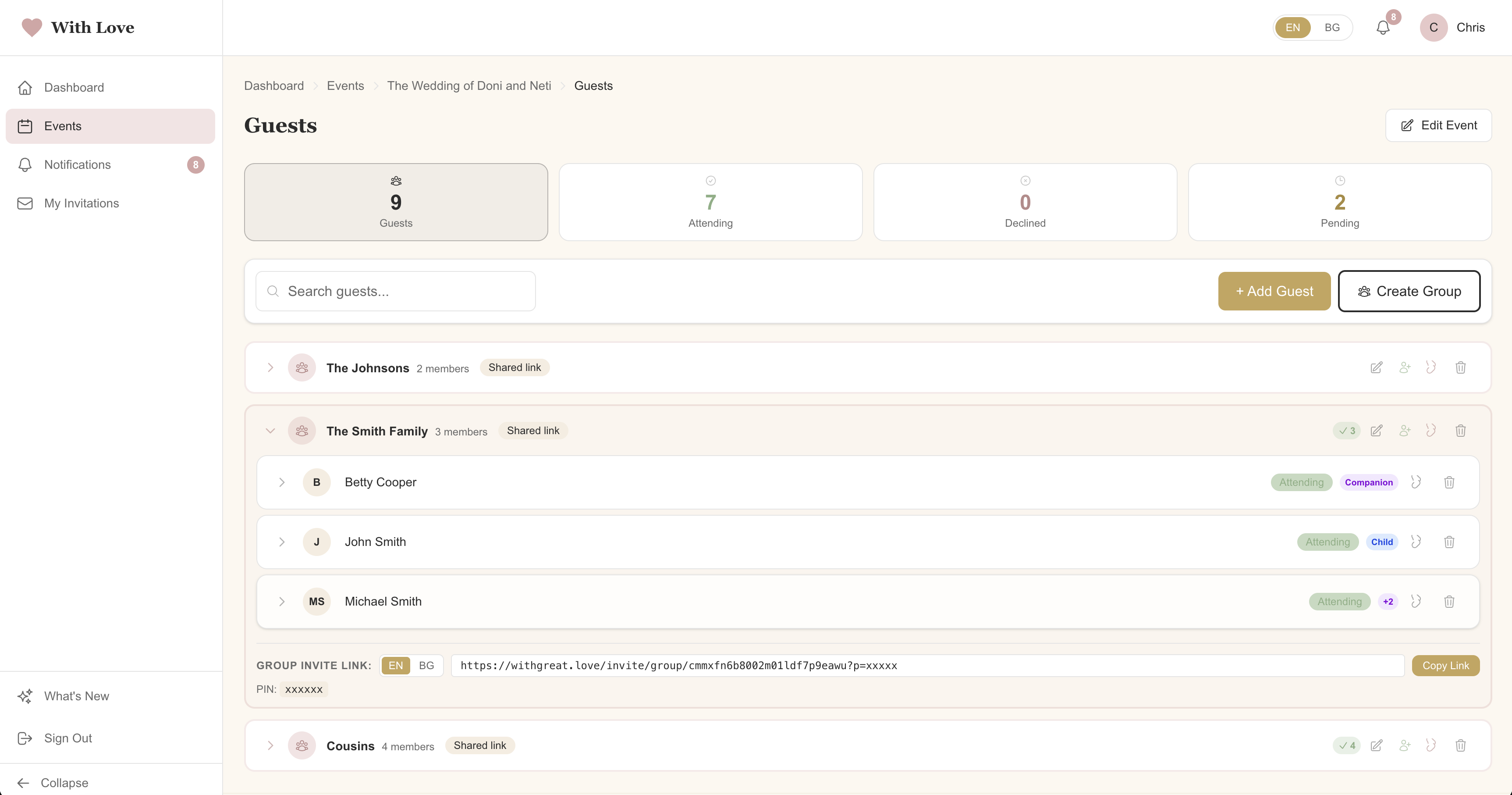The height and width of the screenshot is (795, 1512).
Task: Click link icon on John Smith row
Action: (x=1416, y=542)
